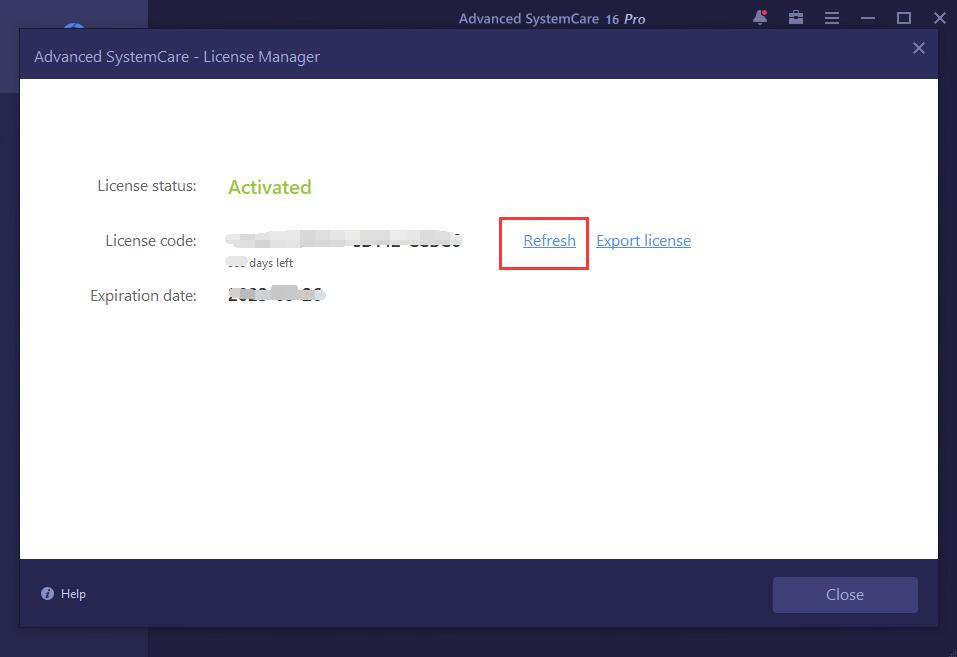The height and width of the screenshot is (657, 957).
Task: Maximize the Advanced SystemCare main window
Action: 904,18
